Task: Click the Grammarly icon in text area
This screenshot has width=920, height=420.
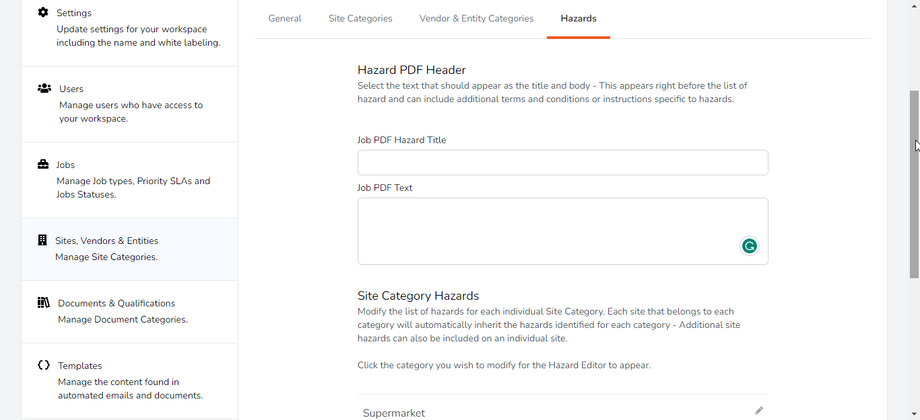Action: click(749, 246)
